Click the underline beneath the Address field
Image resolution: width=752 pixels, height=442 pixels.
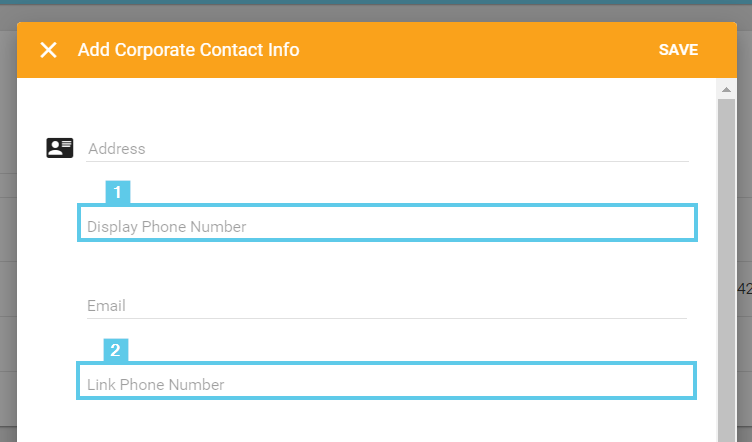[x=387, y=162]
